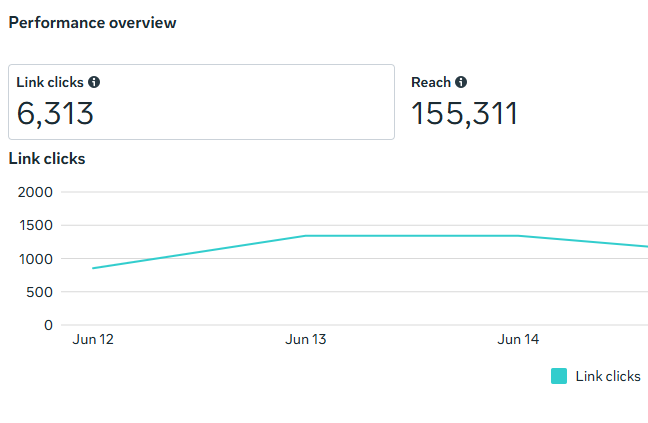This screenshot has height=423, width=648.
Task: Select the Link clicks metric card
Action: tap(201, 102)
